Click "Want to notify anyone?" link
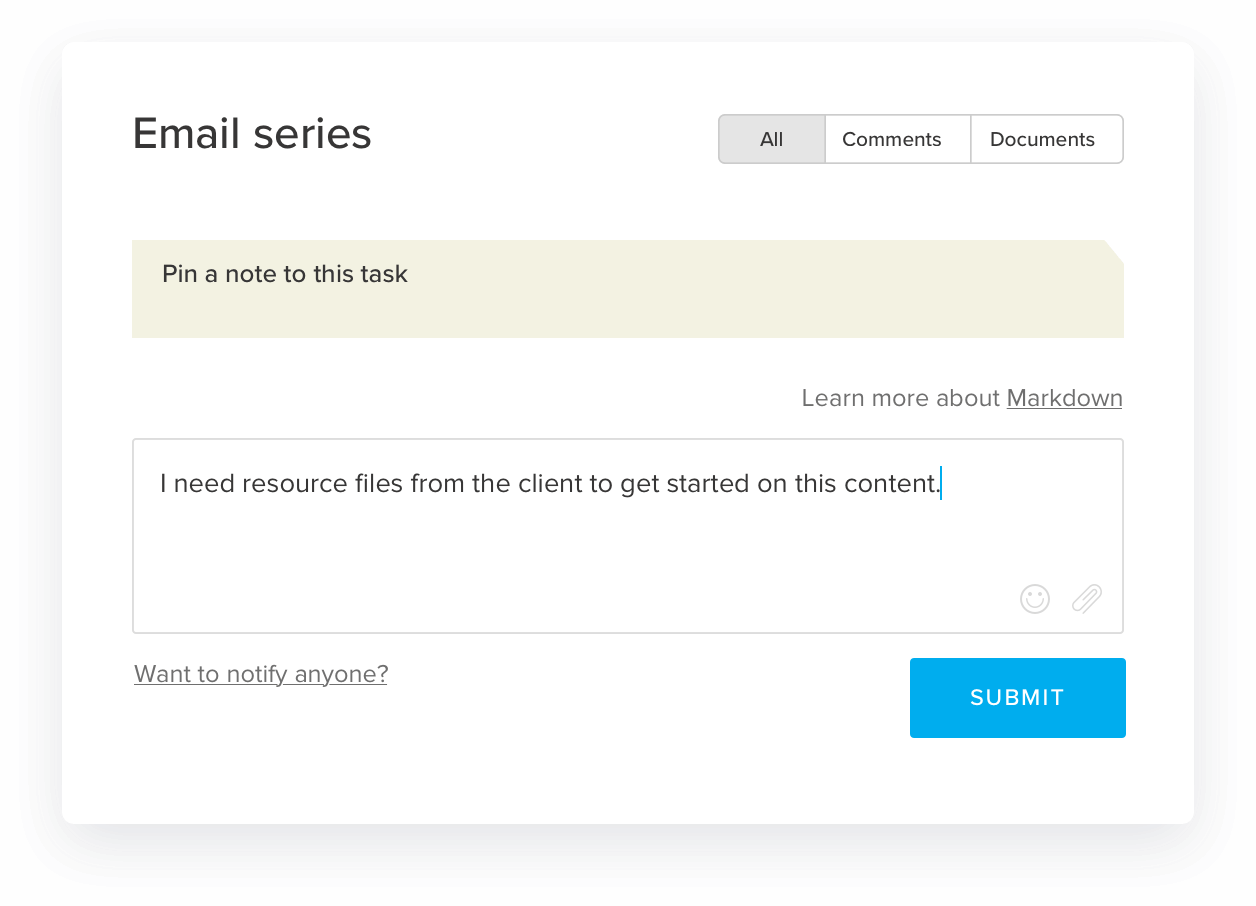The width and height of the screenshot is (1256, 906). click(261, 674)
